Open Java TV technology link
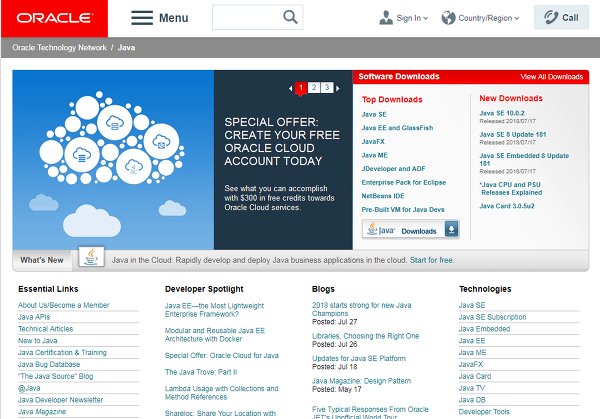600x419 pixels. [x=472, y=388]
